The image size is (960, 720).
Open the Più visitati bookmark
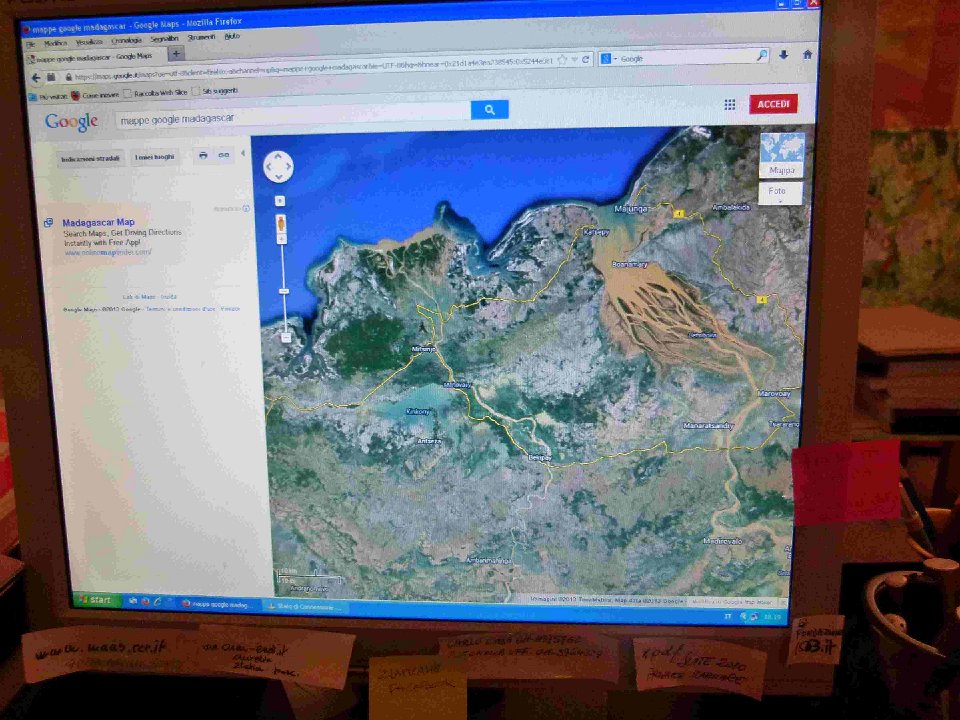pos(48,97)
